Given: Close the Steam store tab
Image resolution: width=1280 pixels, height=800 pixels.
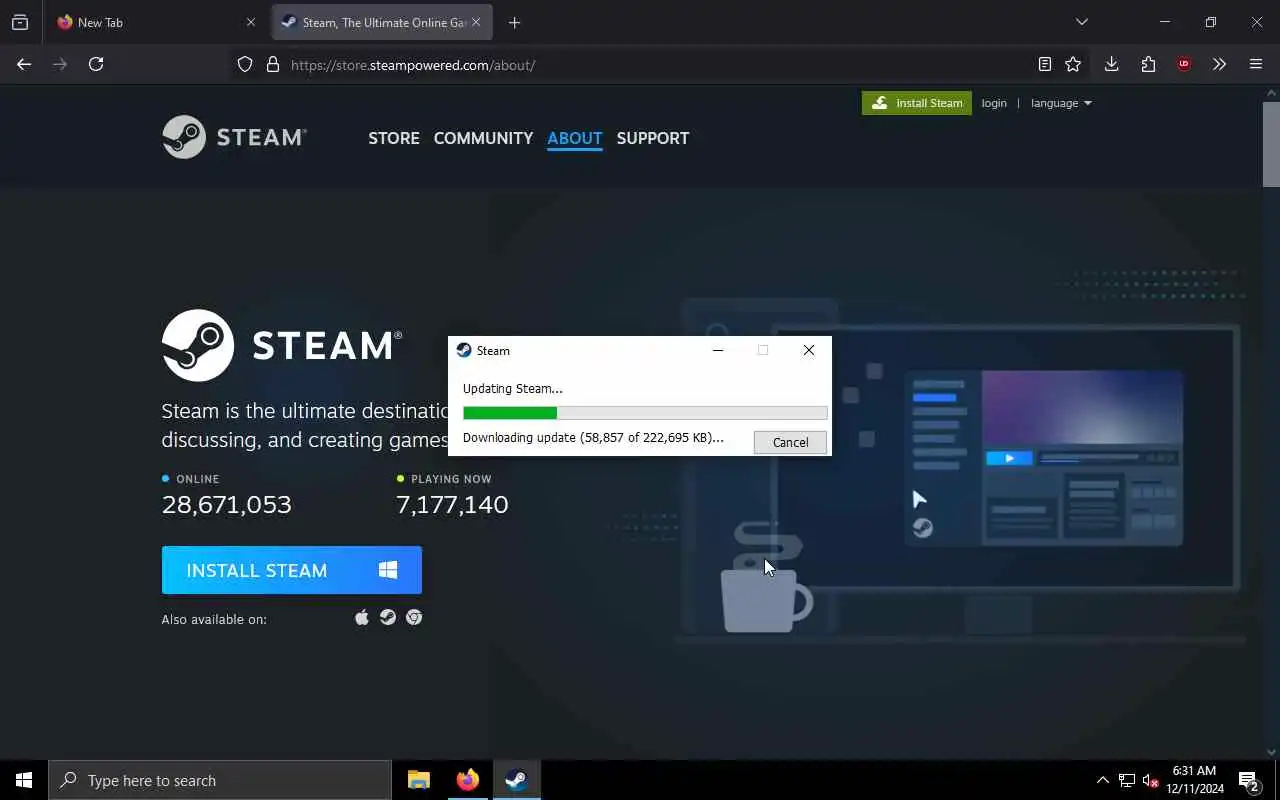Looking at the screenshot, I should (x=476, y=22).
